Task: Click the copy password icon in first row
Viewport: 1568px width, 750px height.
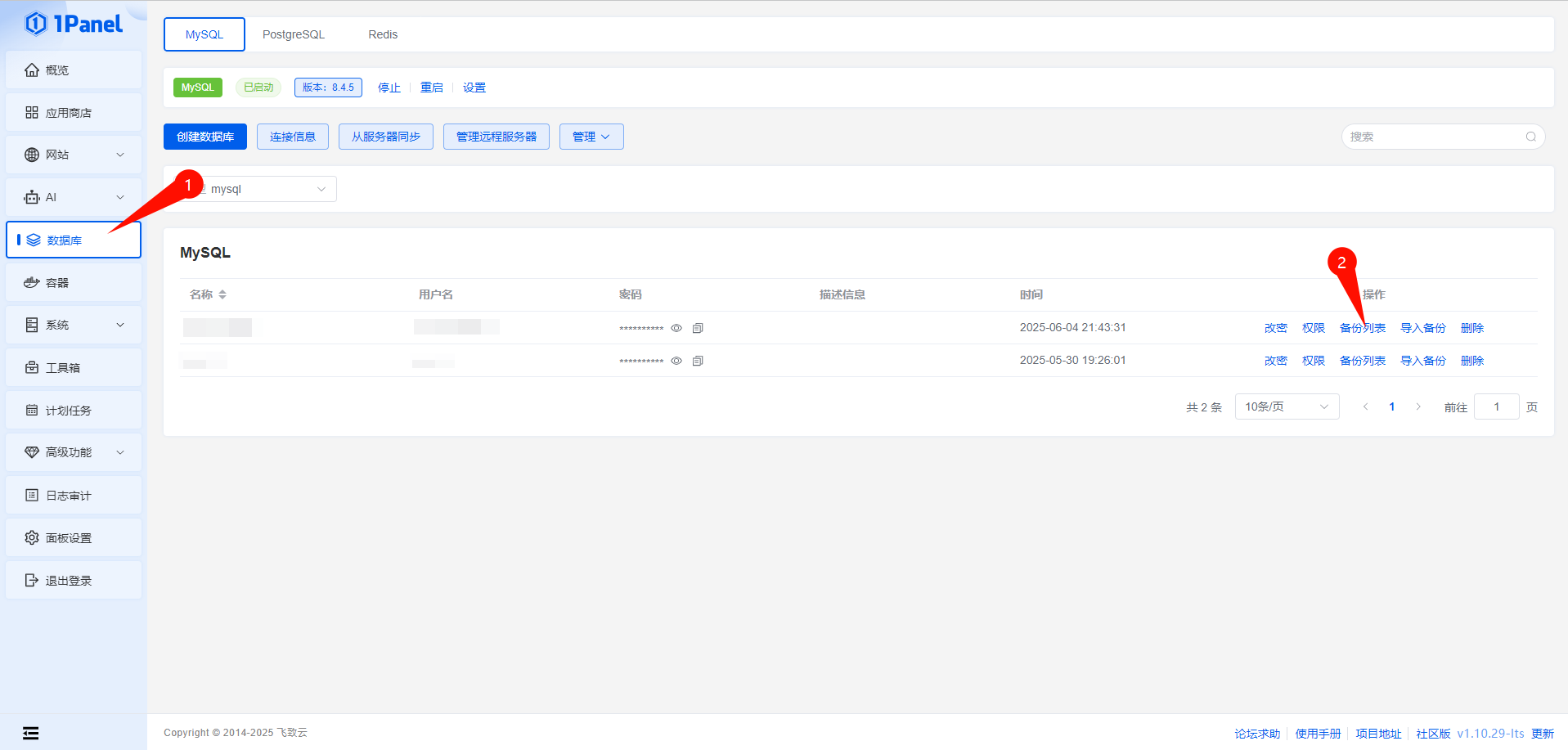Action: coord(698,328)
